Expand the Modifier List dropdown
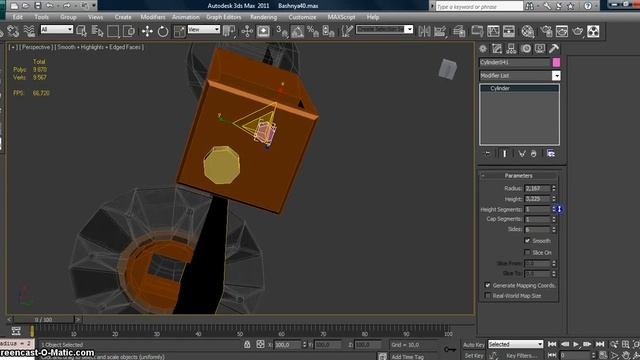 coord(556,76)
